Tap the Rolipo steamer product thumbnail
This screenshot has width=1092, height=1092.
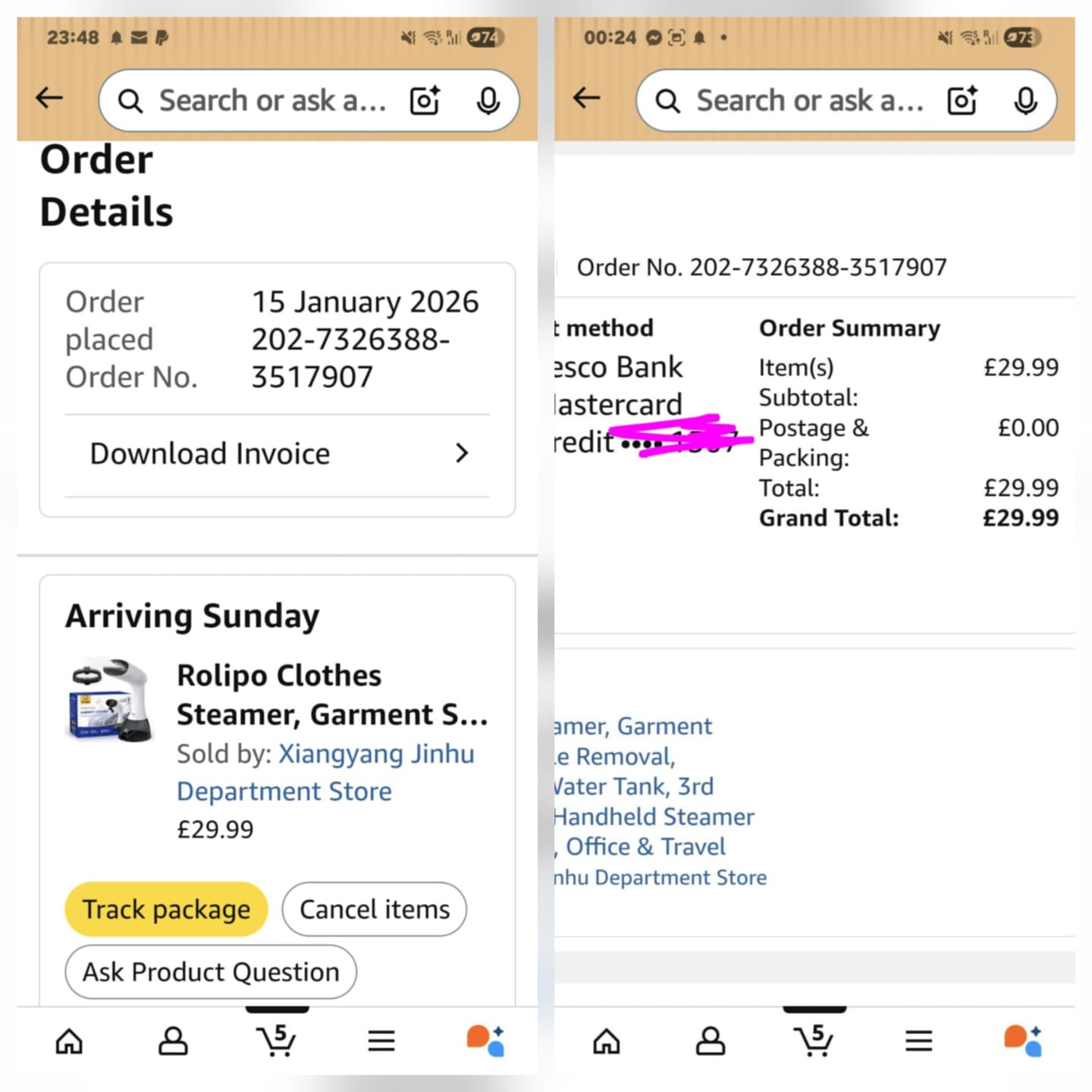click(111, 699)
